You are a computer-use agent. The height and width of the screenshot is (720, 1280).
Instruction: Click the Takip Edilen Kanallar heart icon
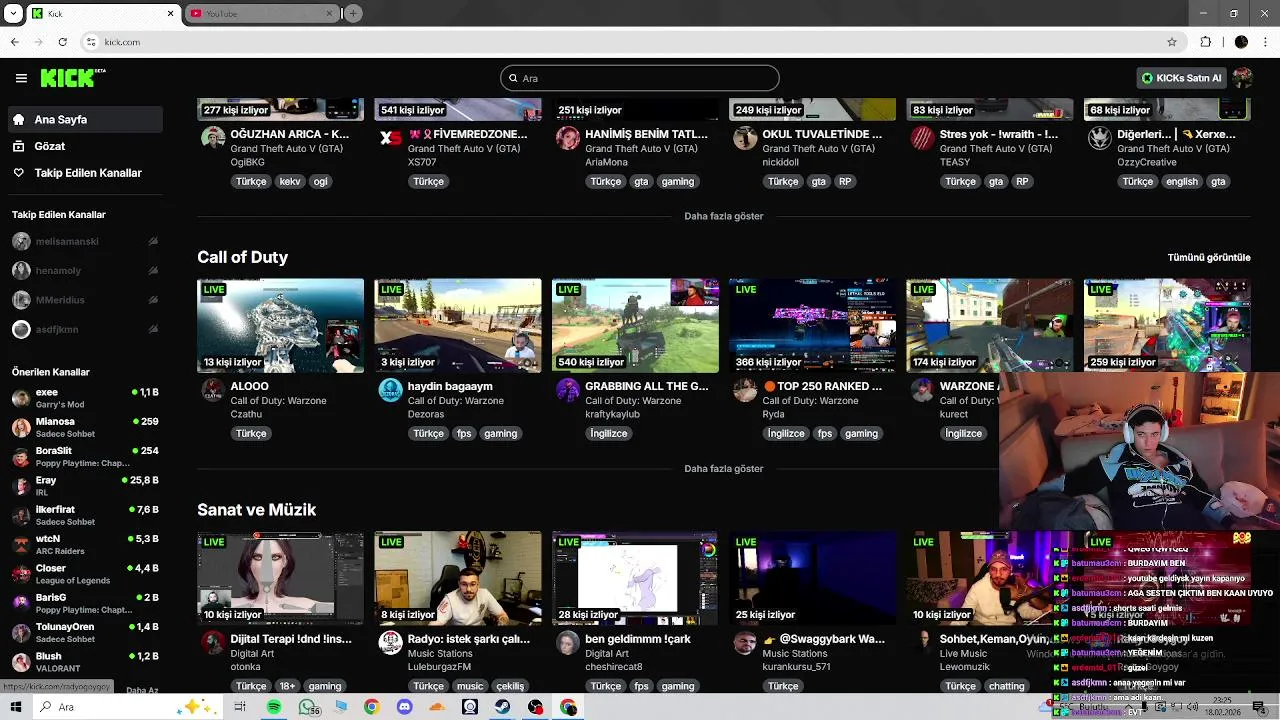coord(18,173)
